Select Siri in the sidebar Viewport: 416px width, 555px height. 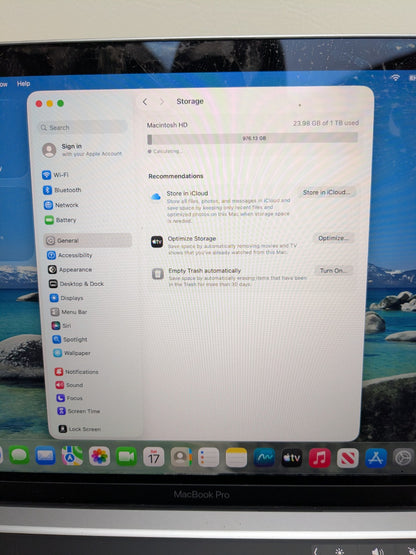pyautogui.click(x=62, y=326)
